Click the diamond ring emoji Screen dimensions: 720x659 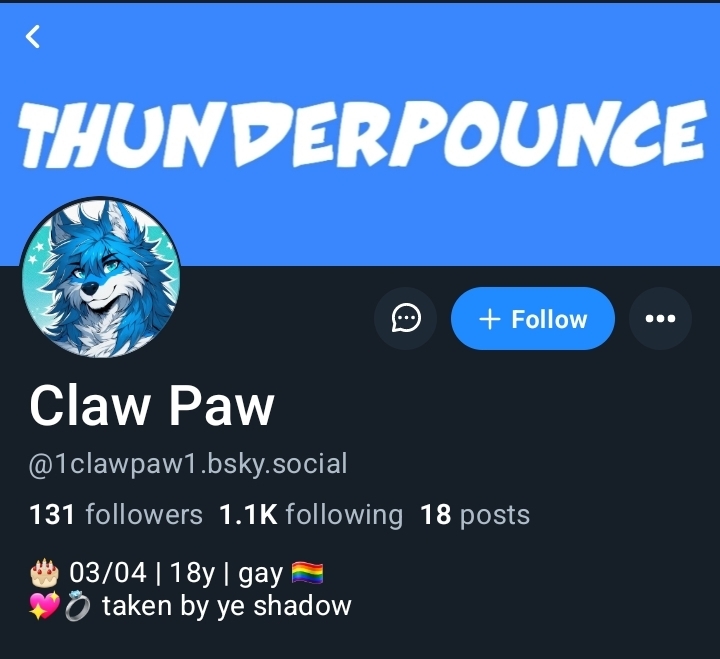(x=78, y=606)
